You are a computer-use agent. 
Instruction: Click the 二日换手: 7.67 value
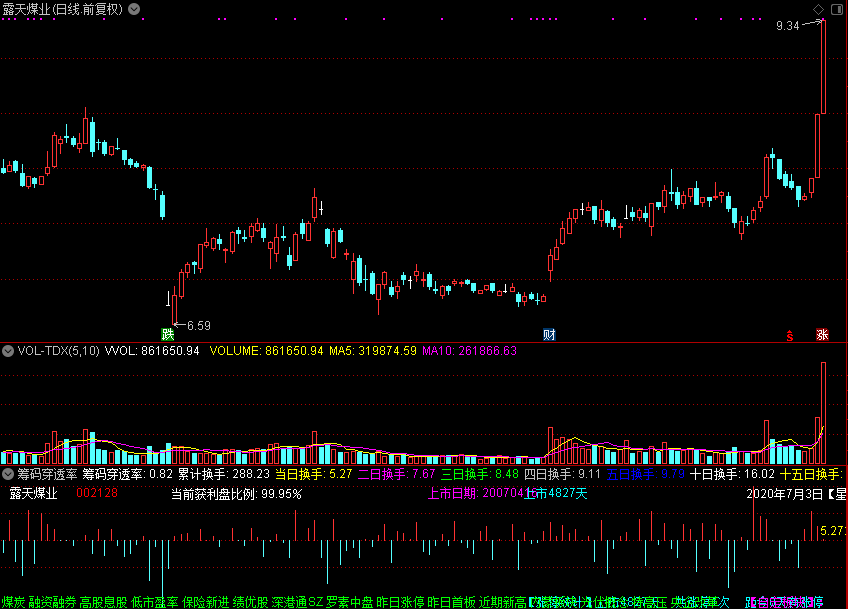point(396,474)
